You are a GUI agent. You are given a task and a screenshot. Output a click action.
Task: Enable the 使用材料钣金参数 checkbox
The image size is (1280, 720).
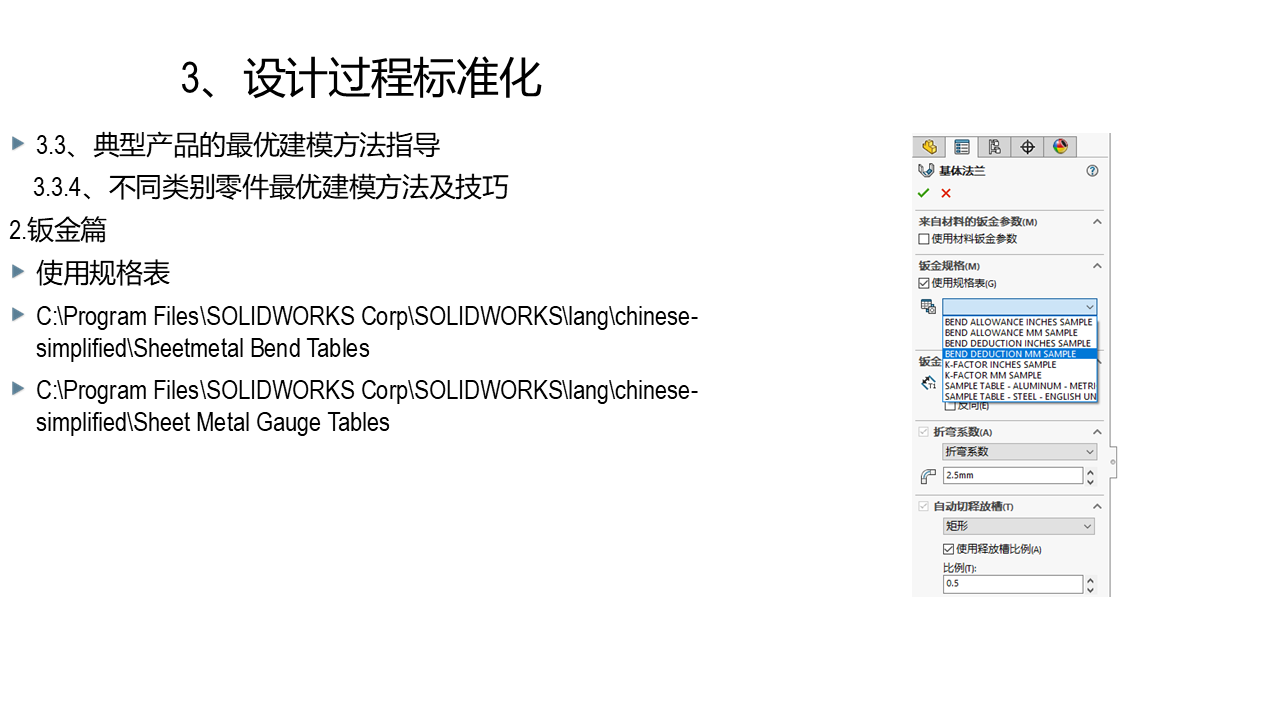924,239
